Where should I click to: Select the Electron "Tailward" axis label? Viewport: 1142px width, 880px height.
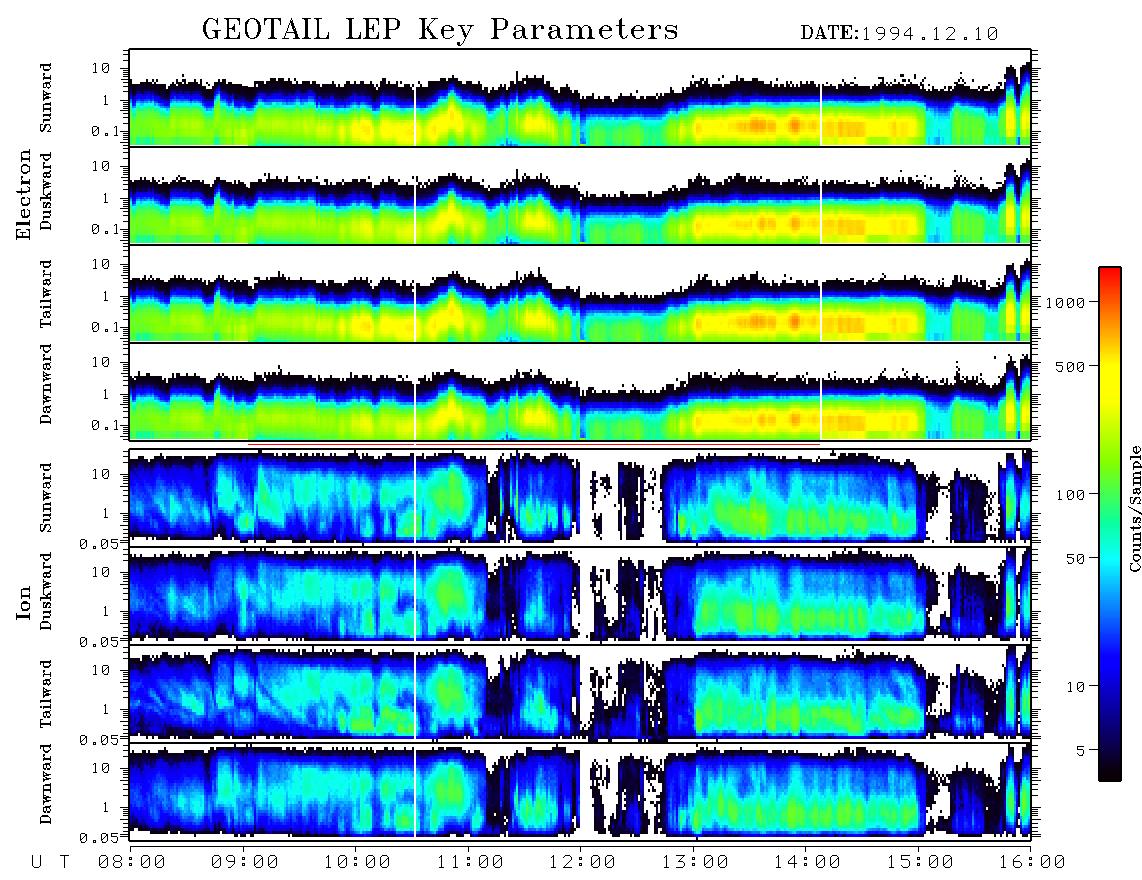(x=45, y=294)
